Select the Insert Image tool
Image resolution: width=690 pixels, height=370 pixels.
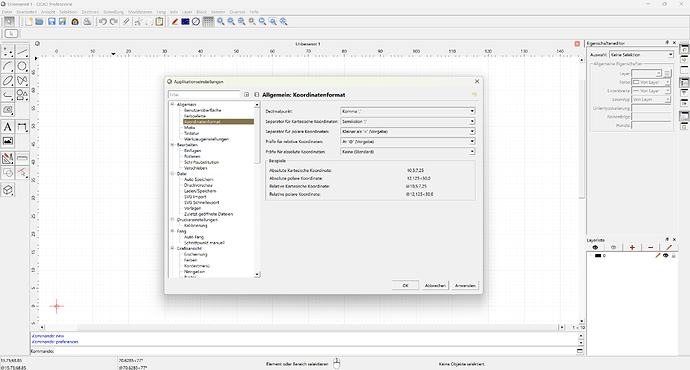[7, 141]
